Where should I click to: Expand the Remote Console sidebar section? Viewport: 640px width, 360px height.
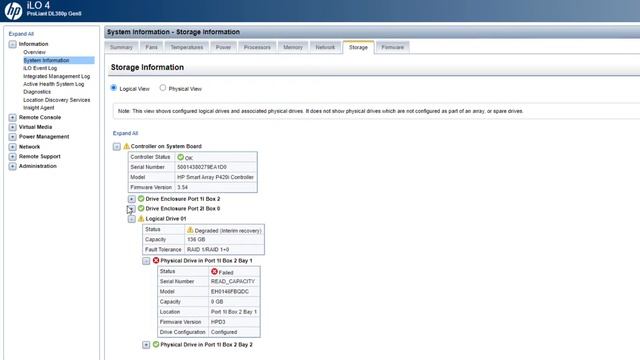[13, 118]
